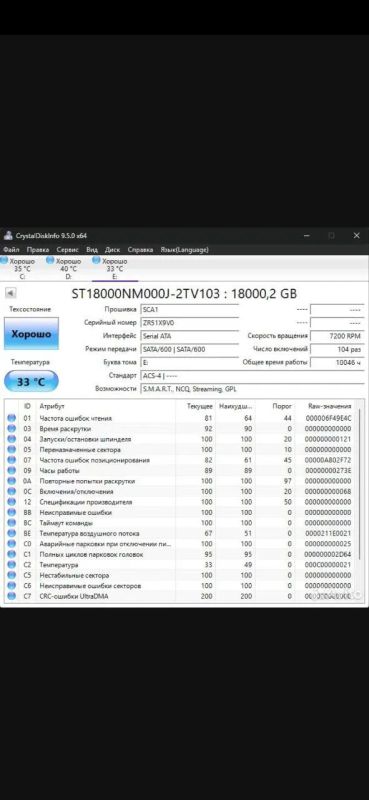Click raw value 000006F49E4C in row 01
The image size is (369, 800).
pyautogui.click(x=328, y=418)
